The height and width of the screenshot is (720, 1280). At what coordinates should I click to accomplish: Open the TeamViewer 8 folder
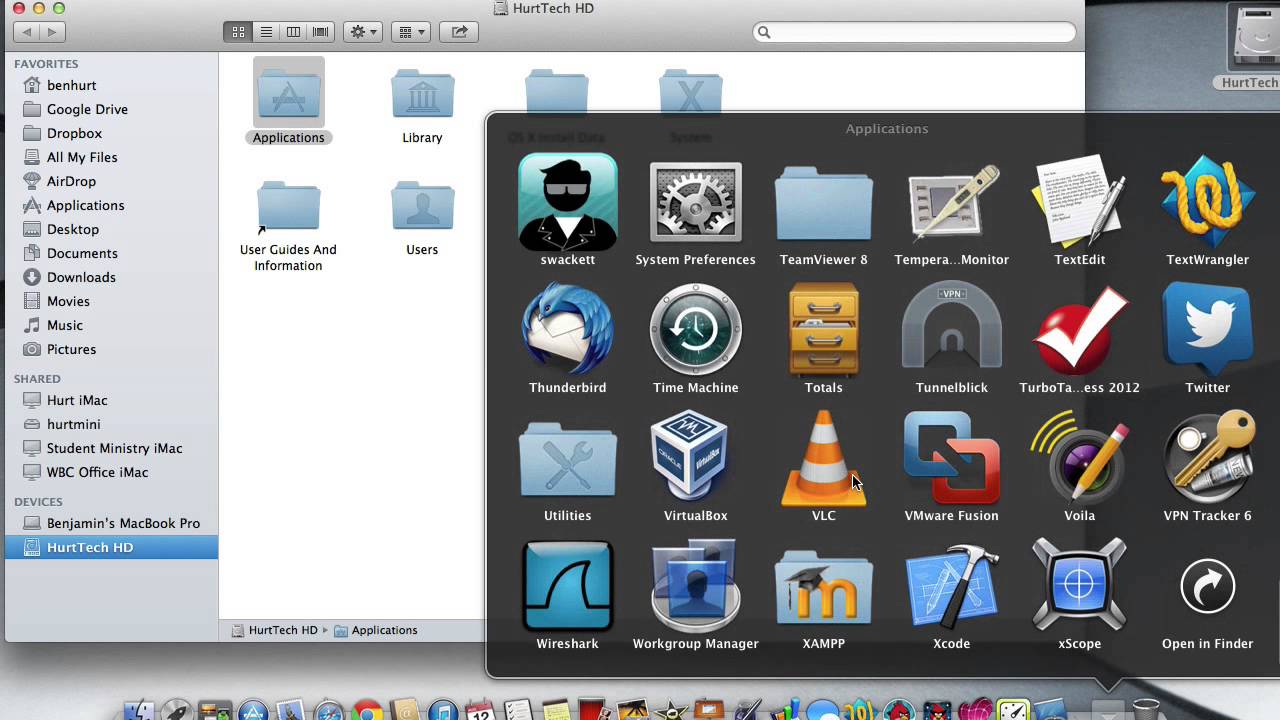tap(823, 204)
